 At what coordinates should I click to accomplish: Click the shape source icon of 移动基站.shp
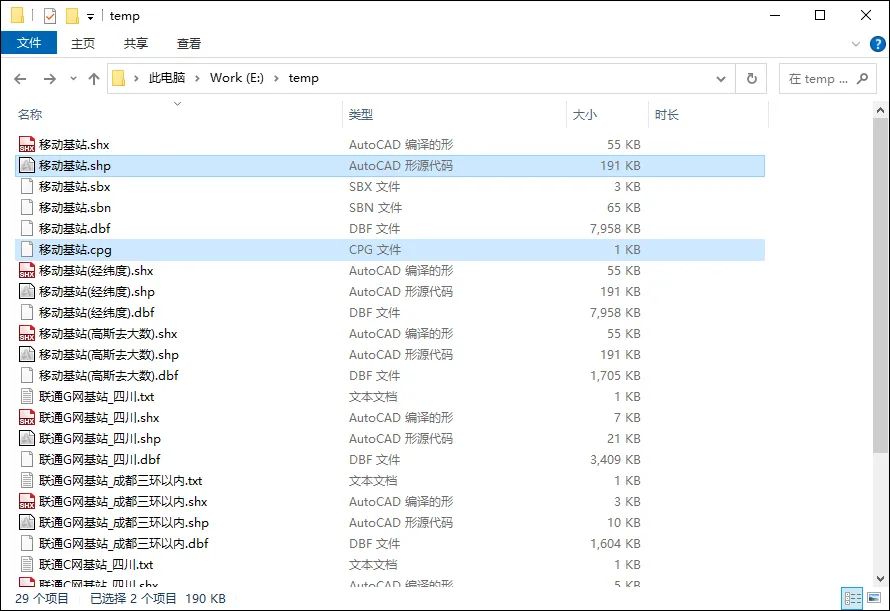tap(27, 165)
